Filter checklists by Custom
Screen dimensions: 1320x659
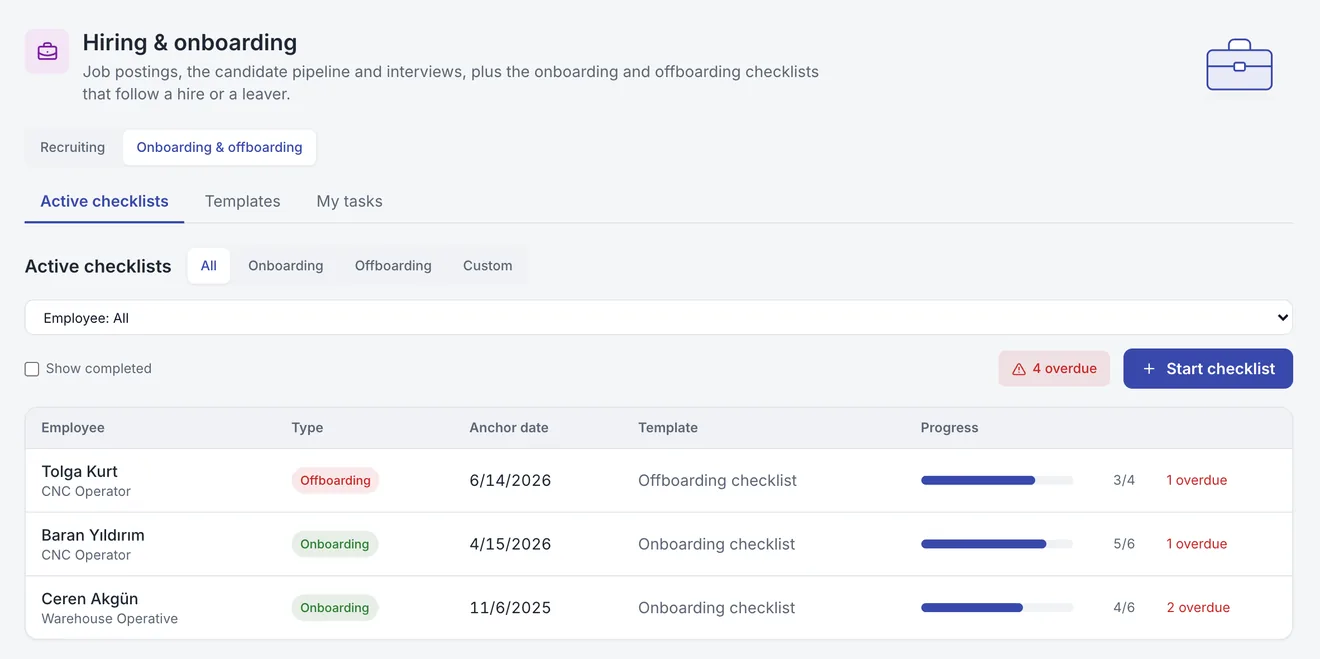488,266
